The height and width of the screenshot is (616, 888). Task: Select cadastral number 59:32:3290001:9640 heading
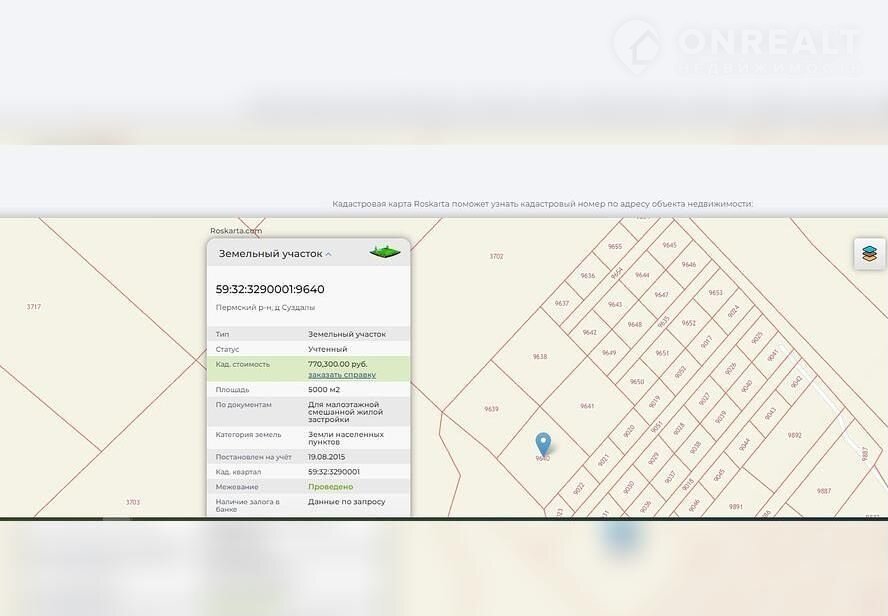click(270, 290)
